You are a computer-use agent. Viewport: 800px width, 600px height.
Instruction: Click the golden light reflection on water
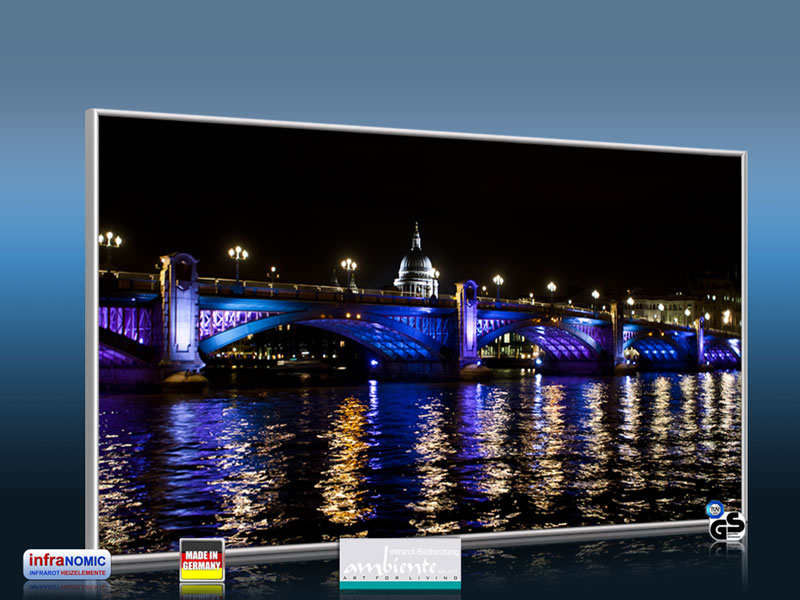tap(345, 460)
